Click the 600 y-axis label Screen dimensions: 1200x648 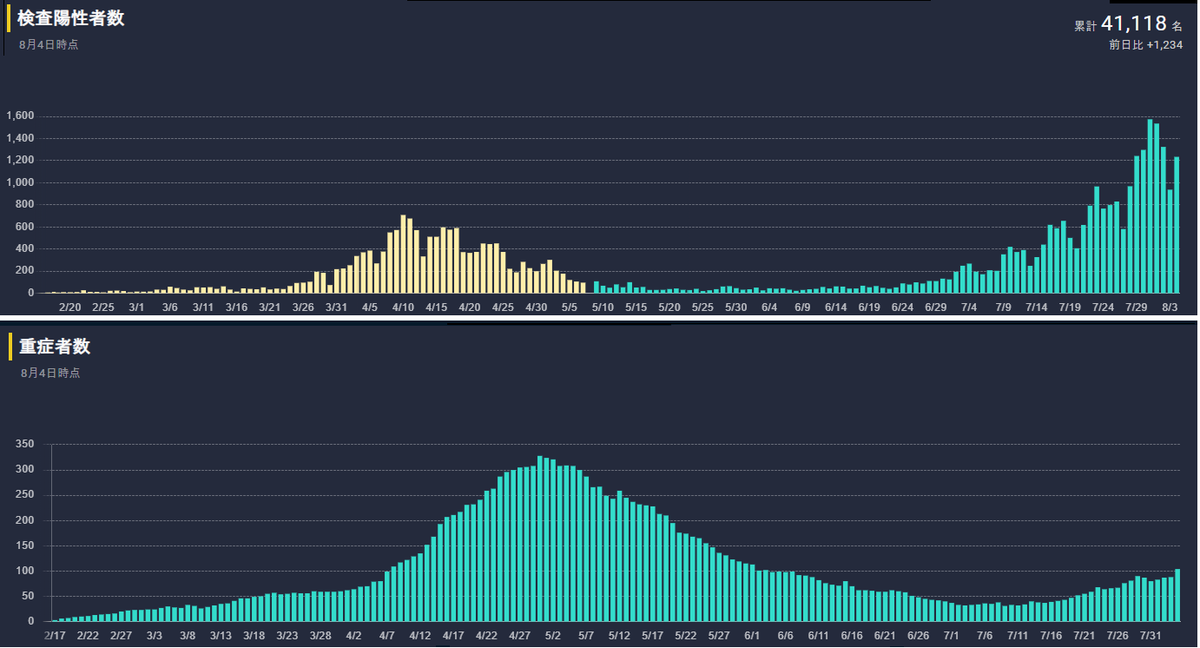point(26,226)
